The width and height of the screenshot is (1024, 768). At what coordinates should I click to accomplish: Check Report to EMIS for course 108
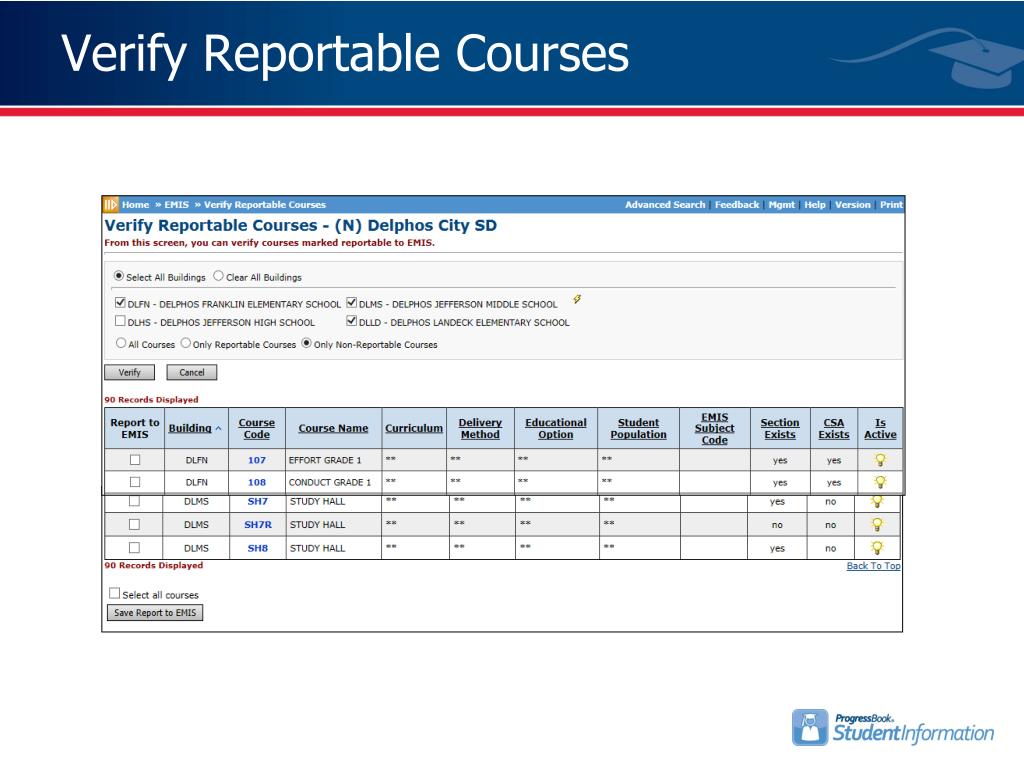135,482
